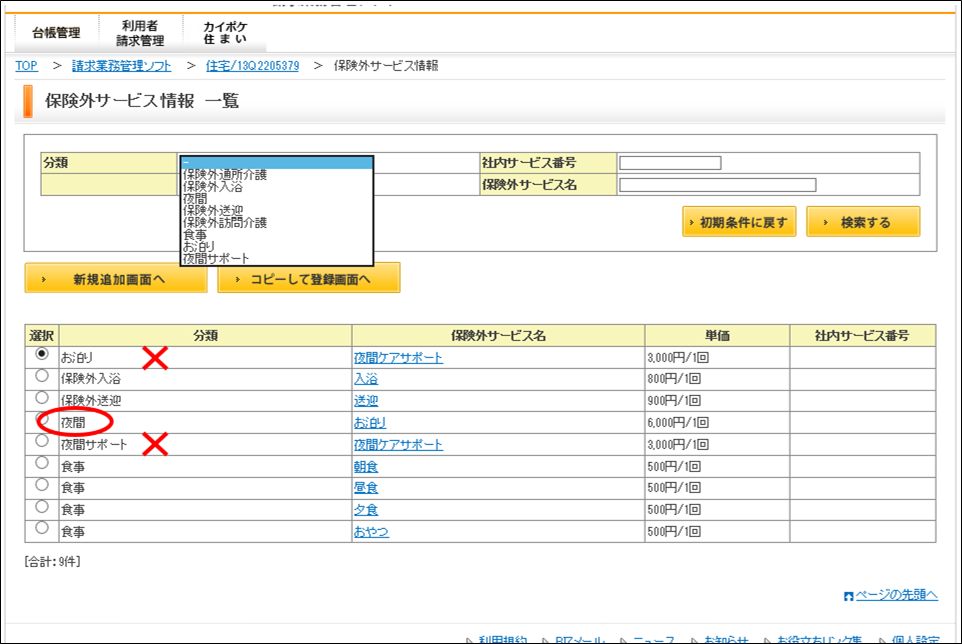Select the radio button for 保険外入浴 row
This screenshot has height=644, width=962.
click(x=42, y=375)
